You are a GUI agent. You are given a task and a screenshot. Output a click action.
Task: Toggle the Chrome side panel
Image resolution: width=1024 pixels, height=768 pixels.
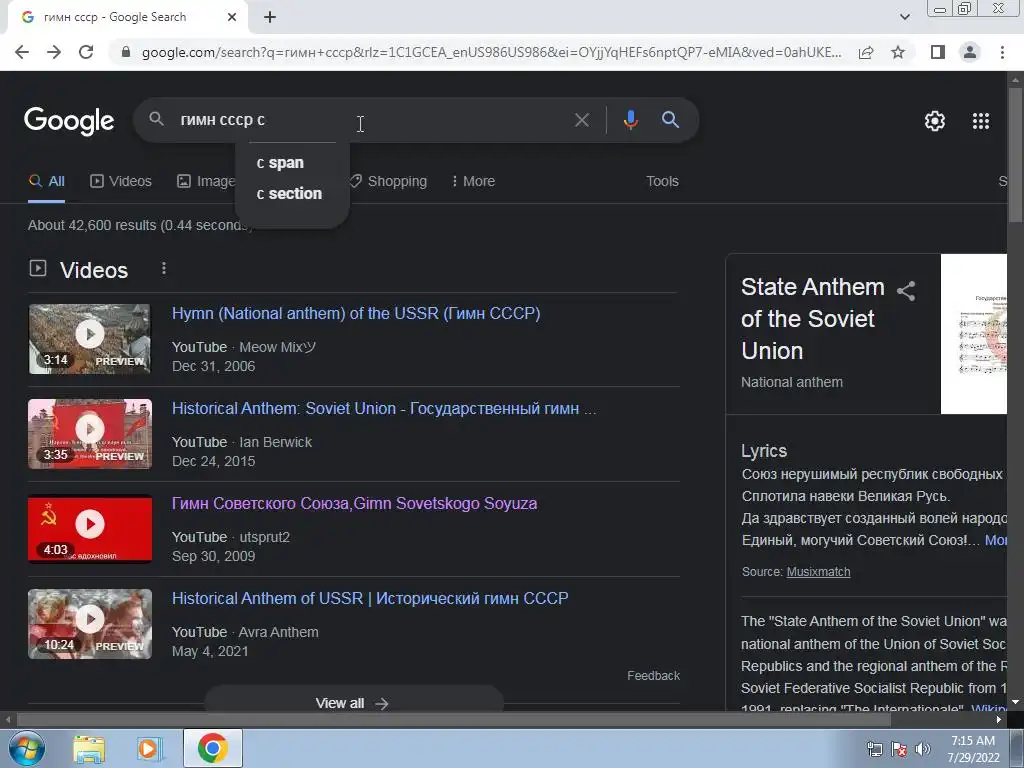pos(938,52)
